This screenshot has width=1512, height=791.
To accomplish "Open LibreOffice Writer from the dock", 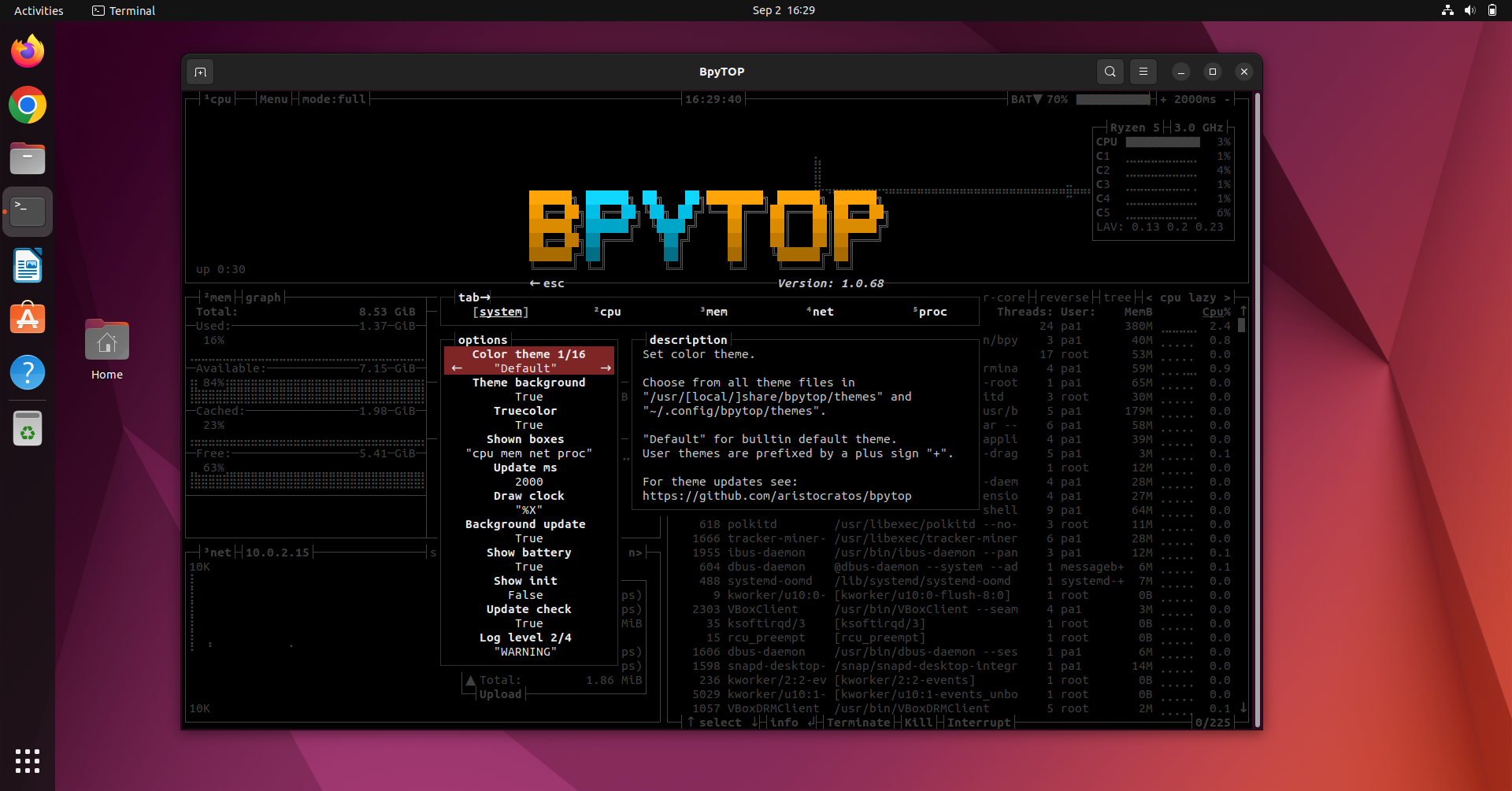I will (x=28, y=266).
